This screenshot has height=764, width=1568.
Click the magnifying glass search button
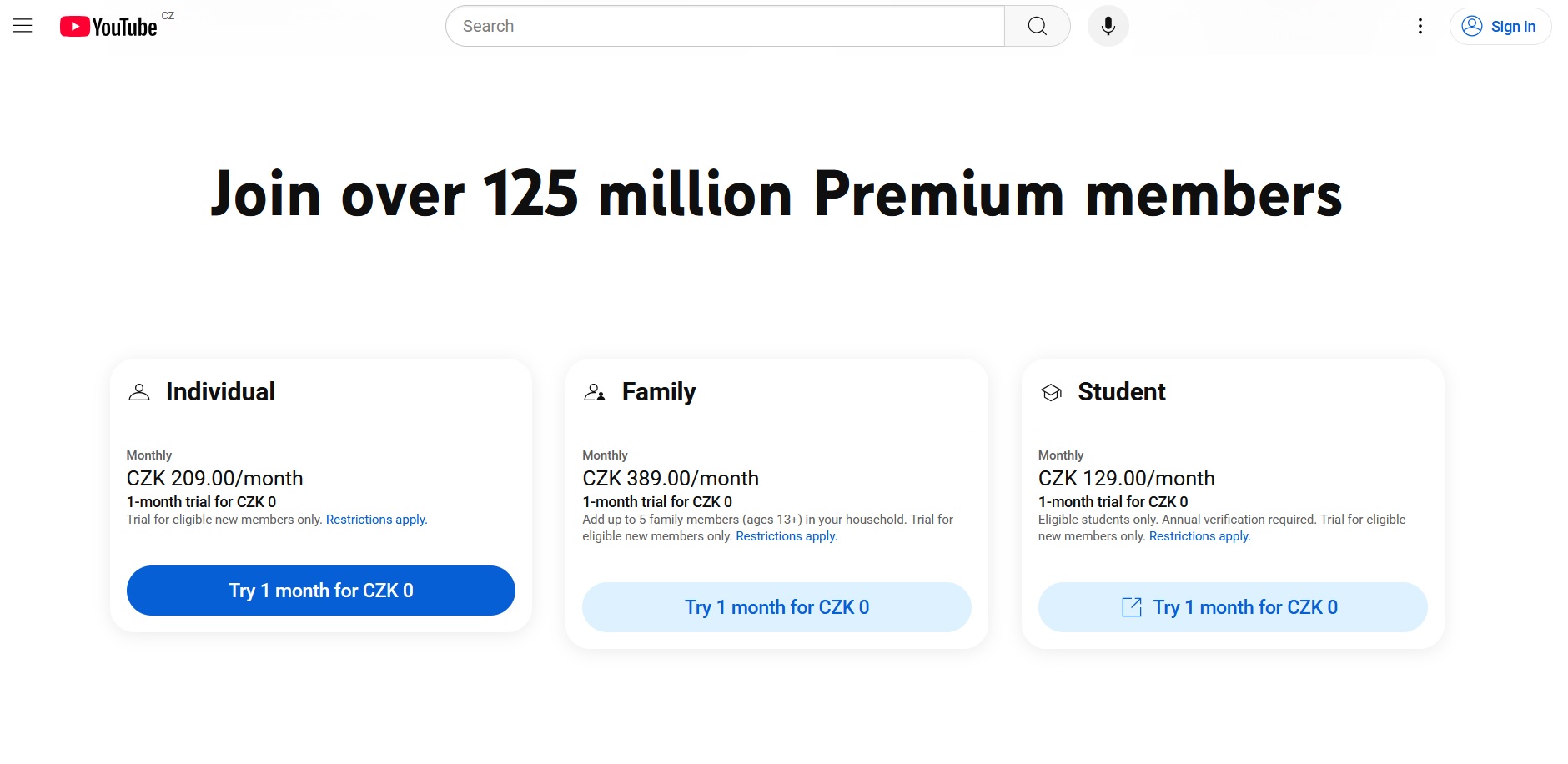click(x=1037, y=26)
